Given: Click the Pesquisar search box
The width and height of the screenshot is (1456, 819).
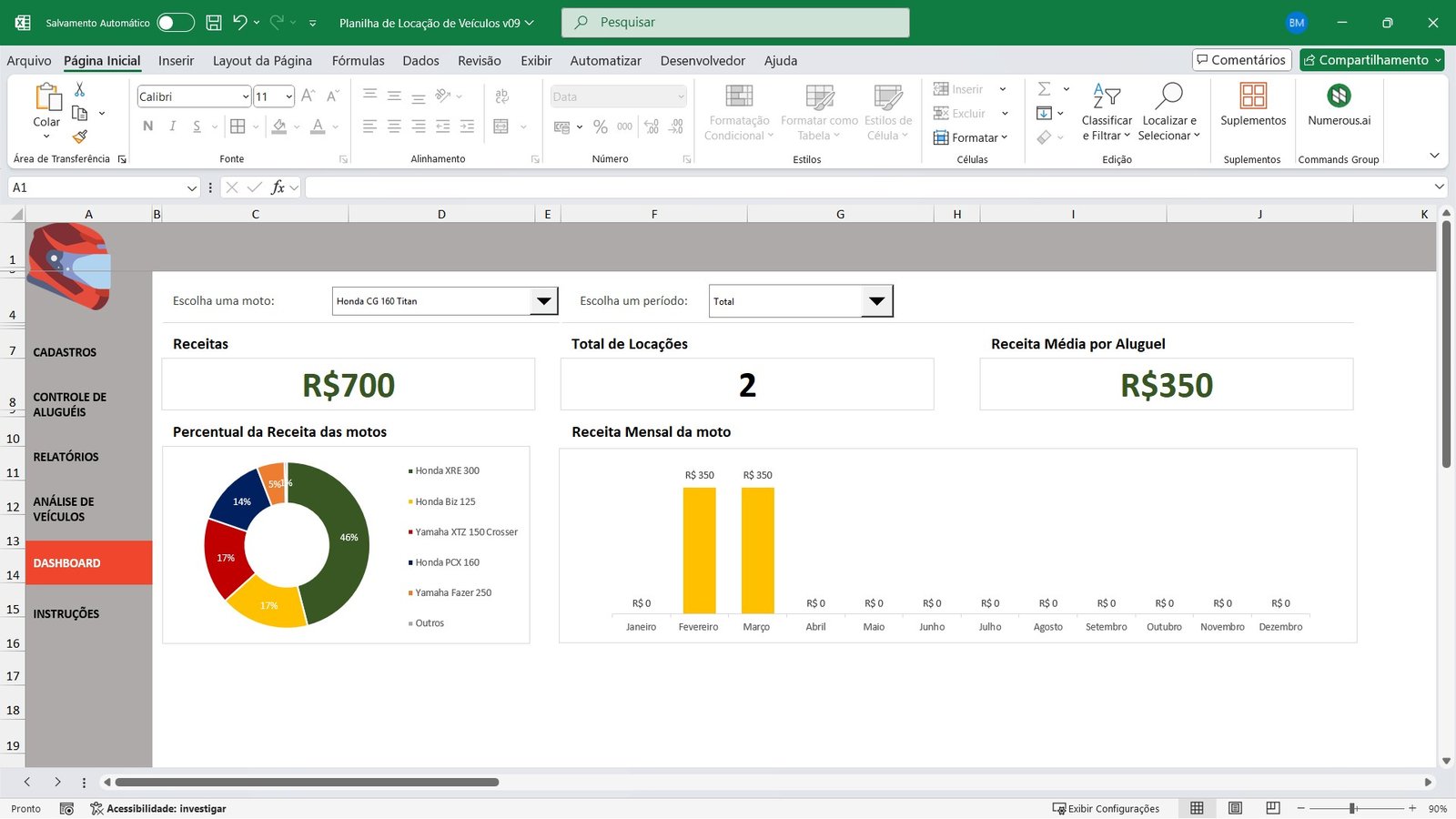Looking at the screenshot, I should [735, 23].
